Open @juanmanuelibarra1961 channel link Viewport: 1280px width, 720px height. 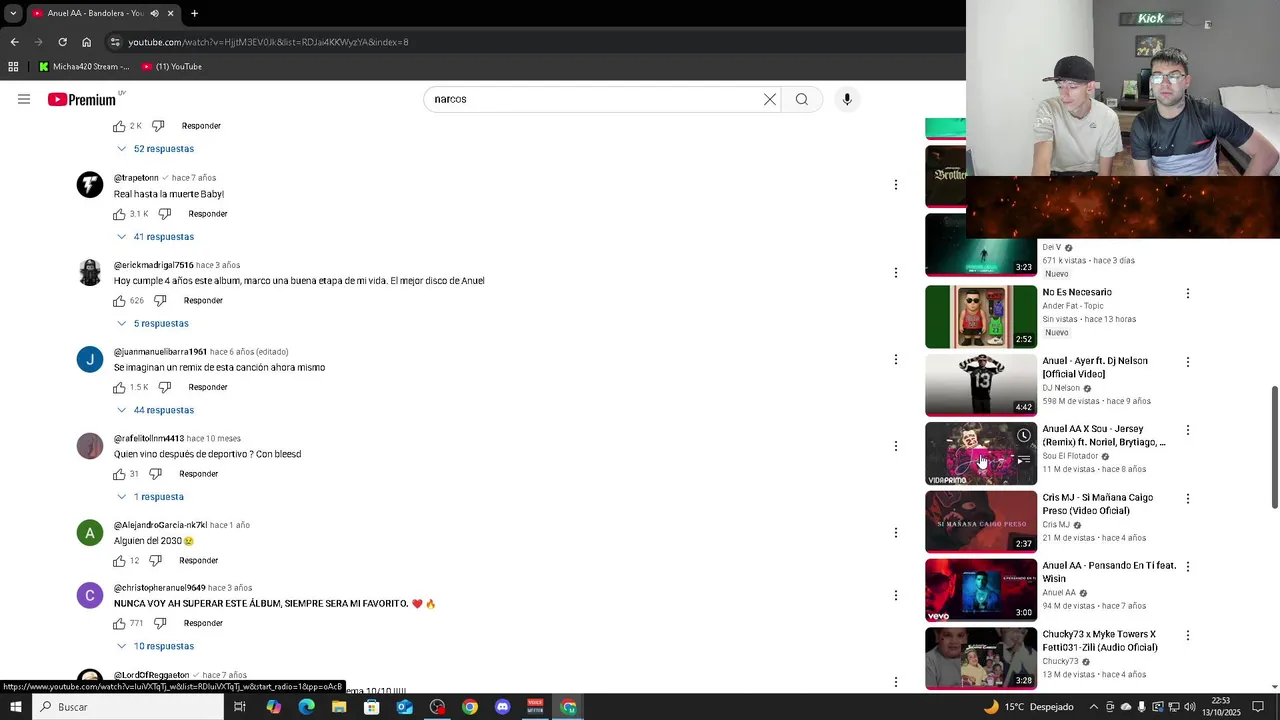tap(160, 352)
